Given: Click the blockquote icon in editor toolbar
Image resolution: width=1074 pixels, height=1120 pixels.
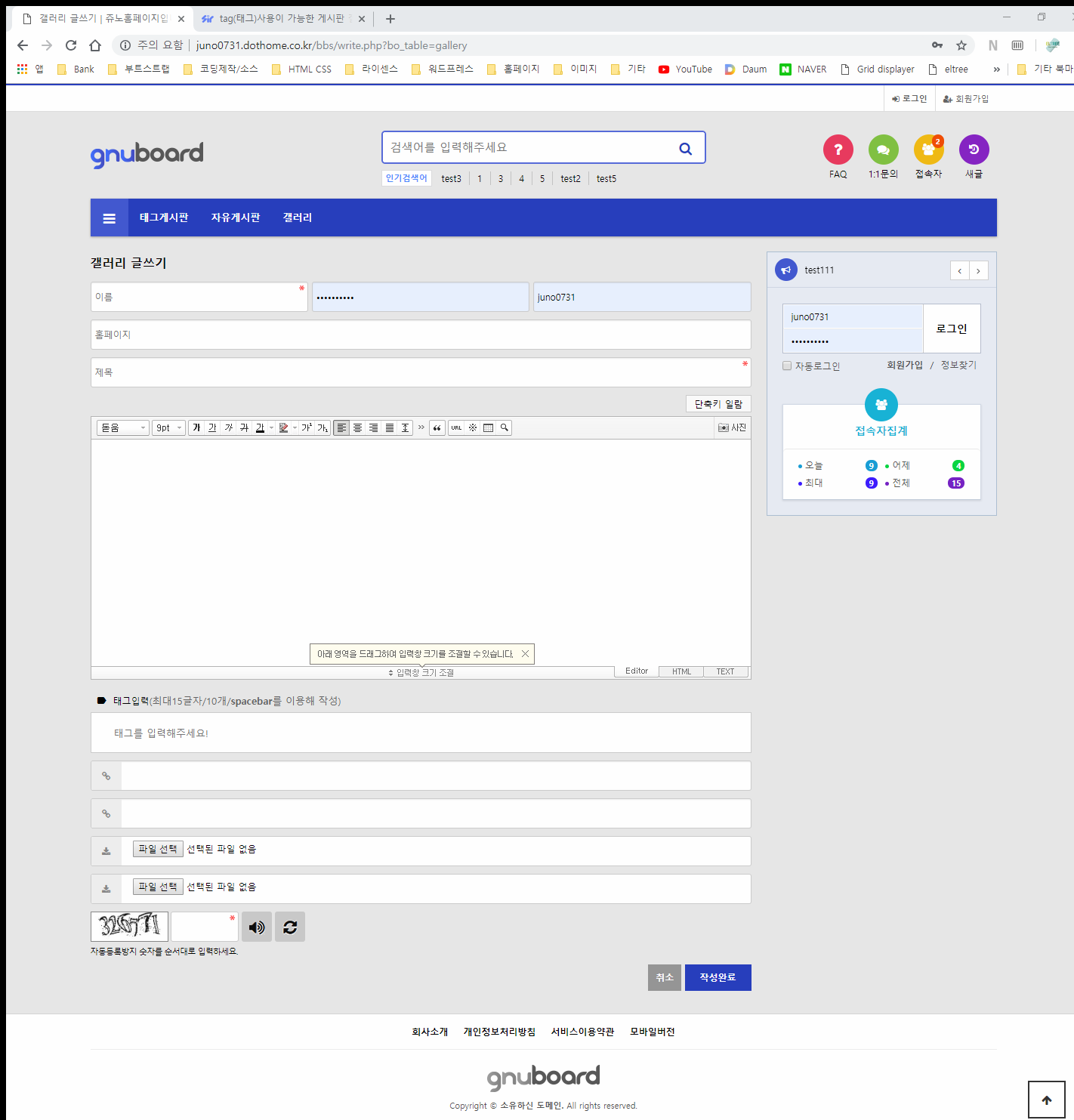Looking at the screenshot, I should tap(437, 428).
